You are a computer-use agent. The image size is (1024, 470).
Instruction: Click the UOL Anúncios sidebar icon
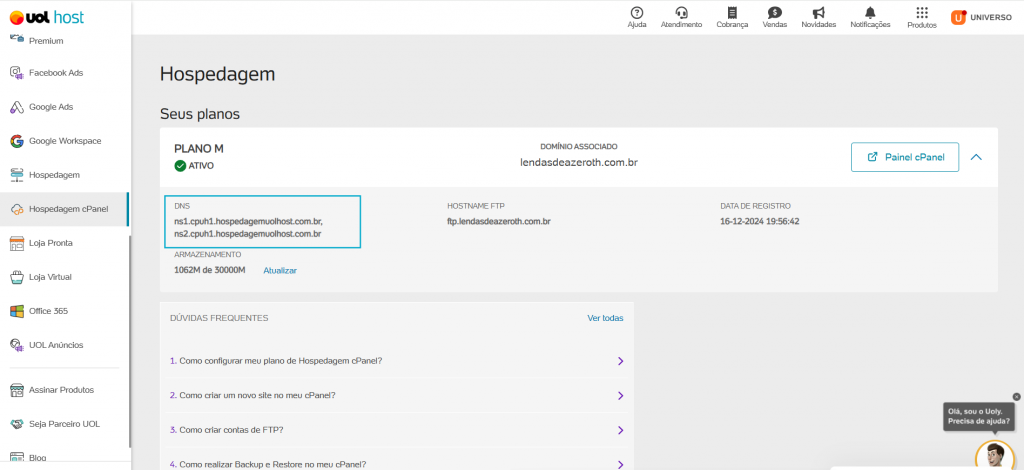[17, 345]
